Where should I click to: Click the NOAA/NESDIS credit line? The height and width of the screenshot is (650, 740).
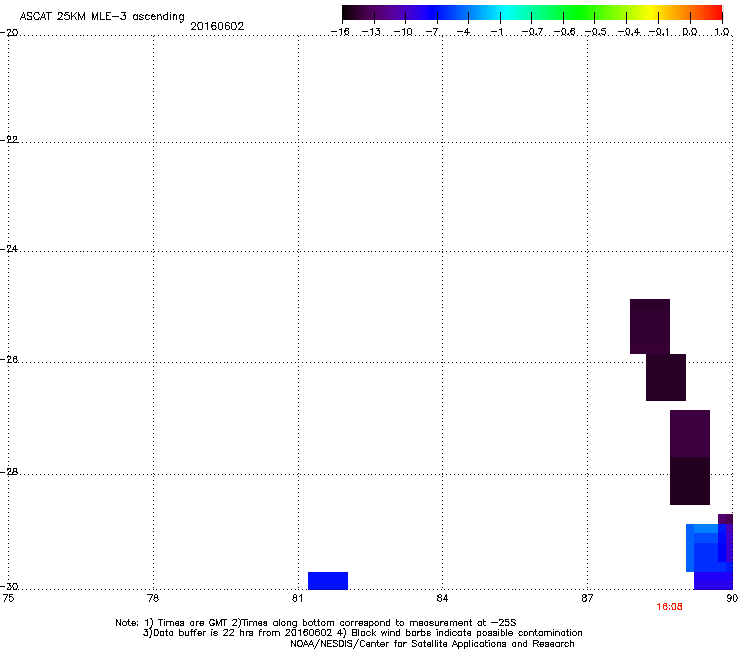pyautogui.click(x=432, y=644)
